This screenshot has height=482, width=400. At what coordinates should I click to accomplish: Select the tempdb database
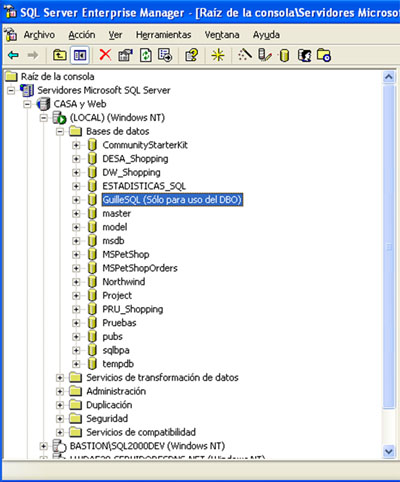118,364
